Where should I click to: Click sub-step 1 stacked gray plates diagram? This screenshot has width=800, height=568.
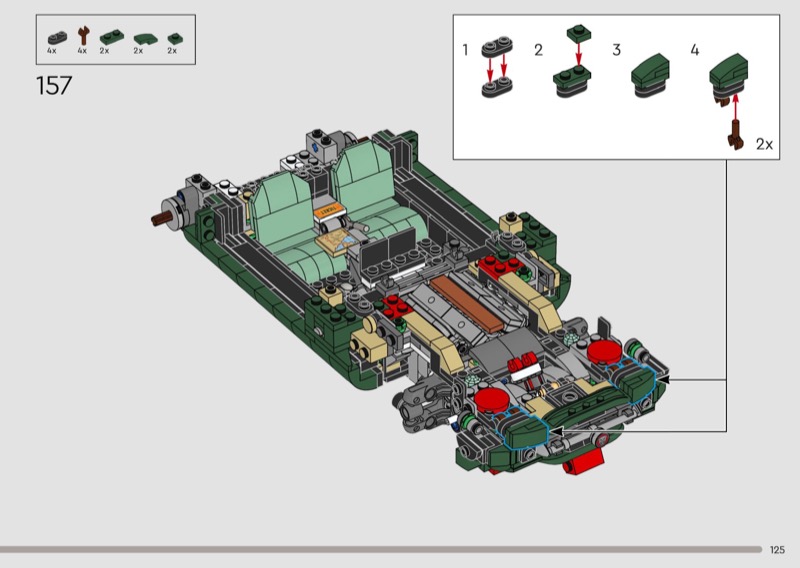[497, 67]
